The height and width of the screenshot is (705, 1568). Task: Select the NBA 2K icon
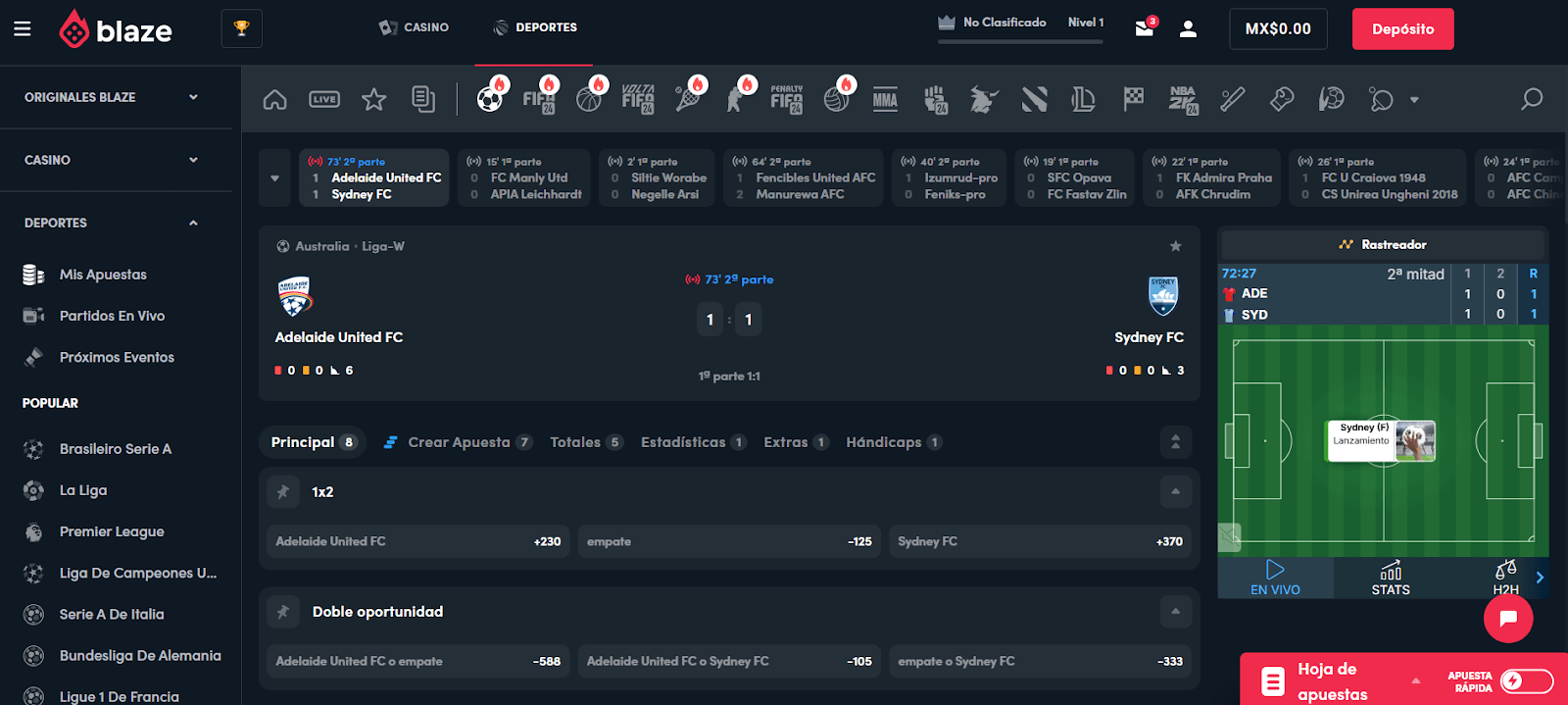(1183, 99)
